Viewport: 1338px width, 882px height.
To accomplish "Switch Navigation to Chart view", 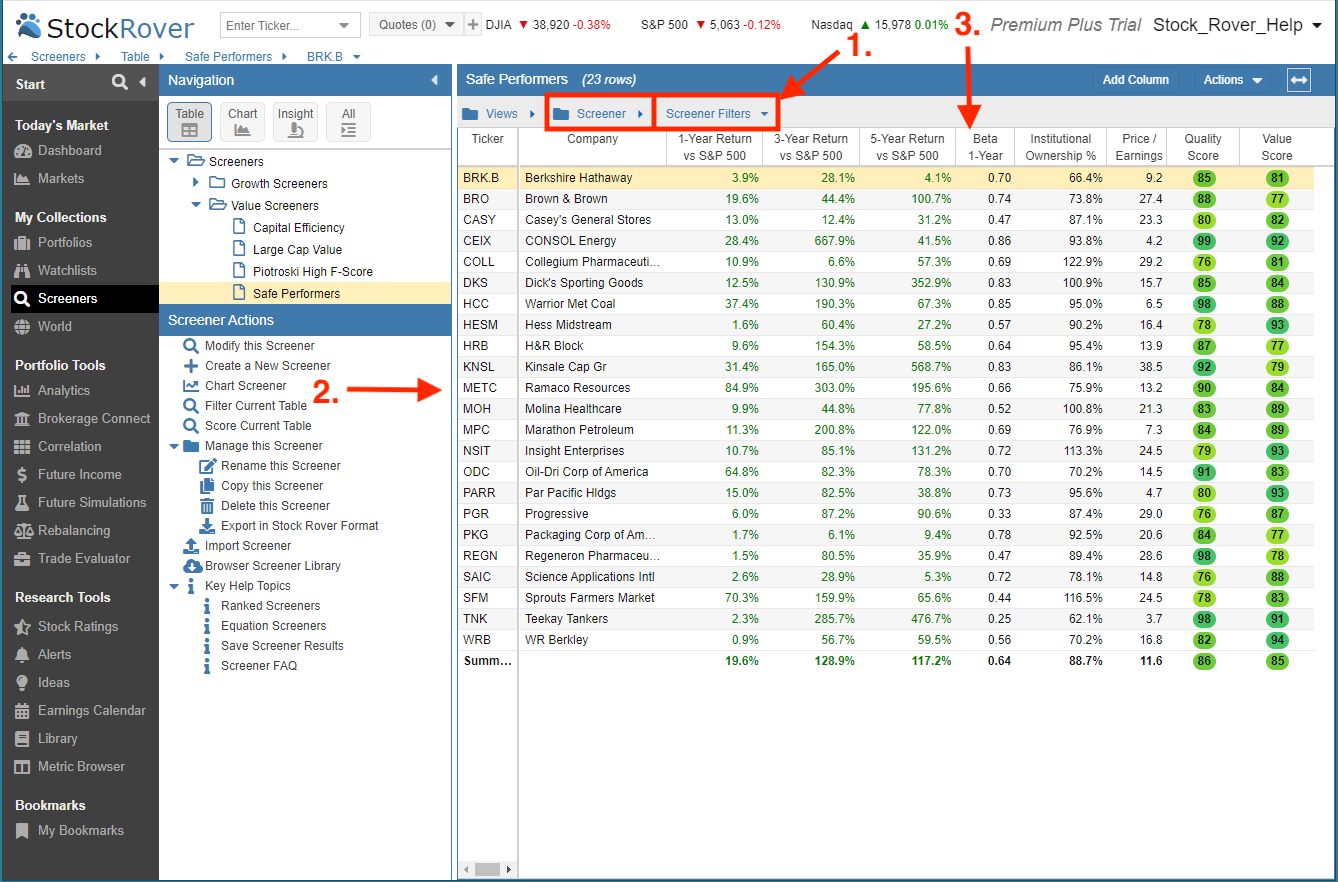I will (x=242, y=122).
